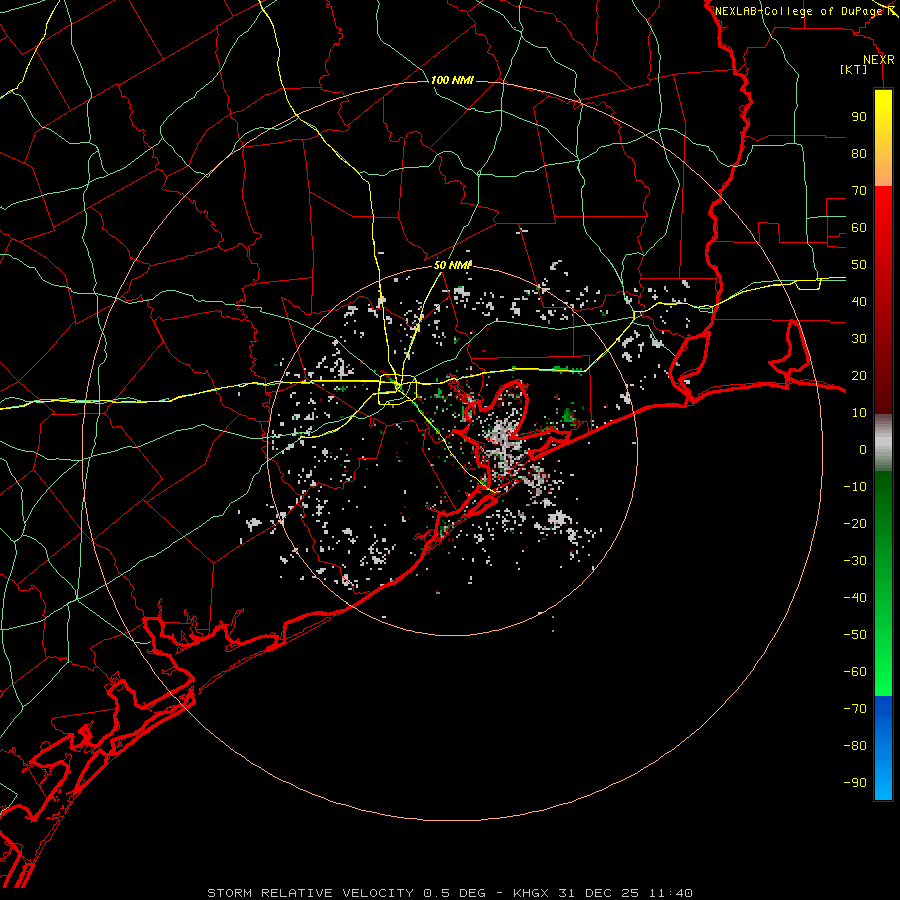This screenshot has height=900, width=900.
Task: Click the yellow top segment of colorbar
Action: click(x=883, y=138)
